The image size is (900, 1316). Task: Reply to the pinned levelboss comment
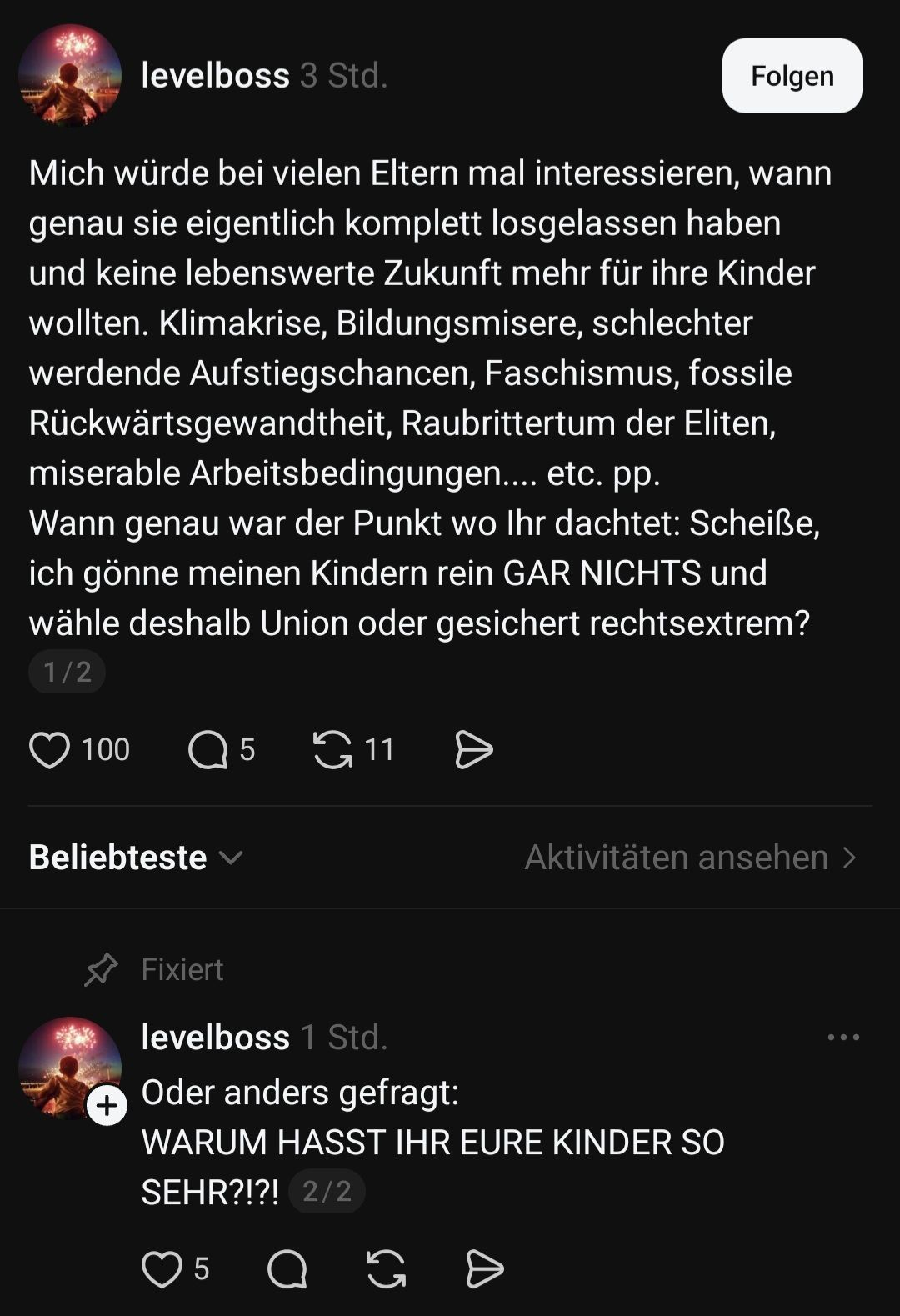click(287, 1269)
